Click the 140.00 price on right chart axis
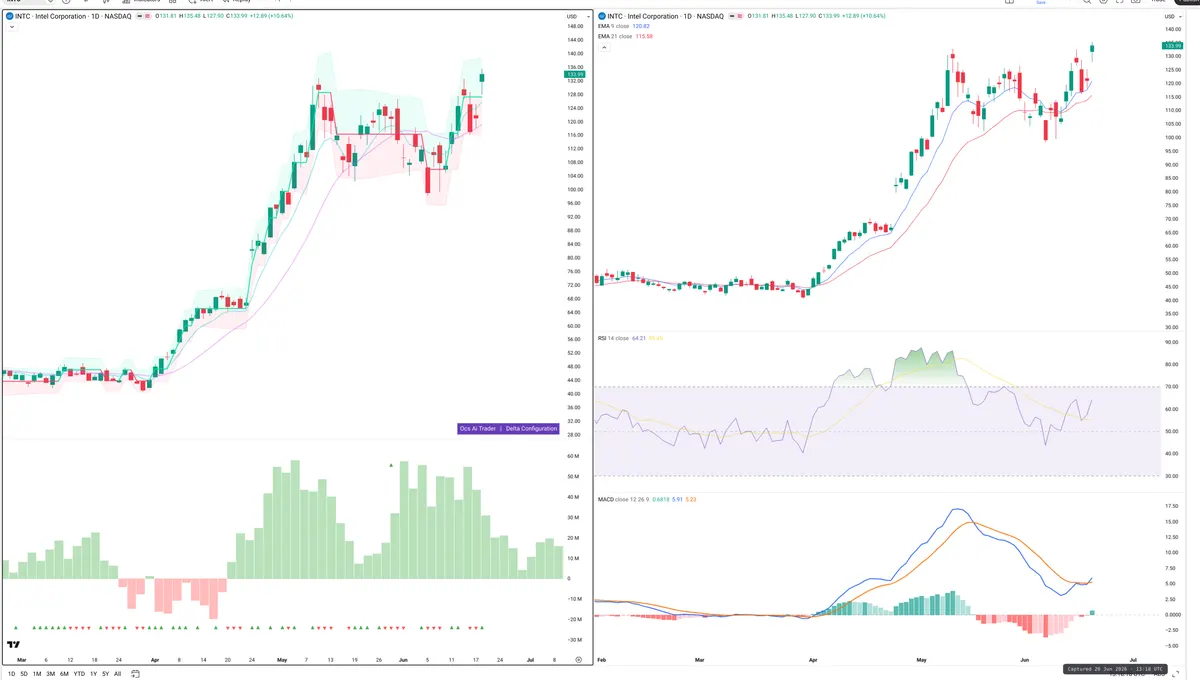The image size is (1200, 680). 1172,30
